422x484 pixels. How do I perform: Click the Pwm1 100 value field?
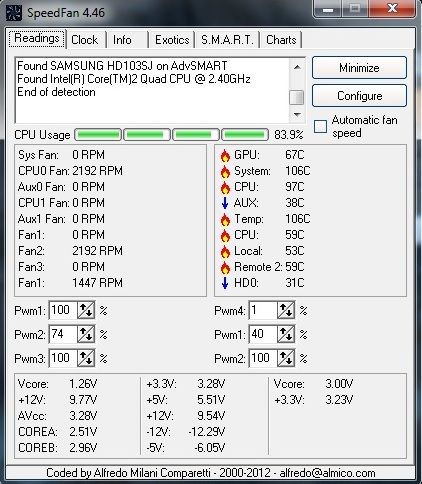63,310
